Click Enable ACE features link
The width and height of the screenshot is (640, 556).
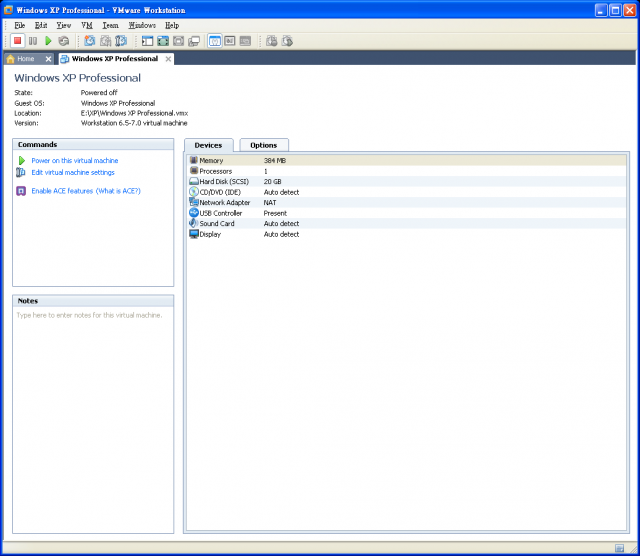(x=62, y=191)
